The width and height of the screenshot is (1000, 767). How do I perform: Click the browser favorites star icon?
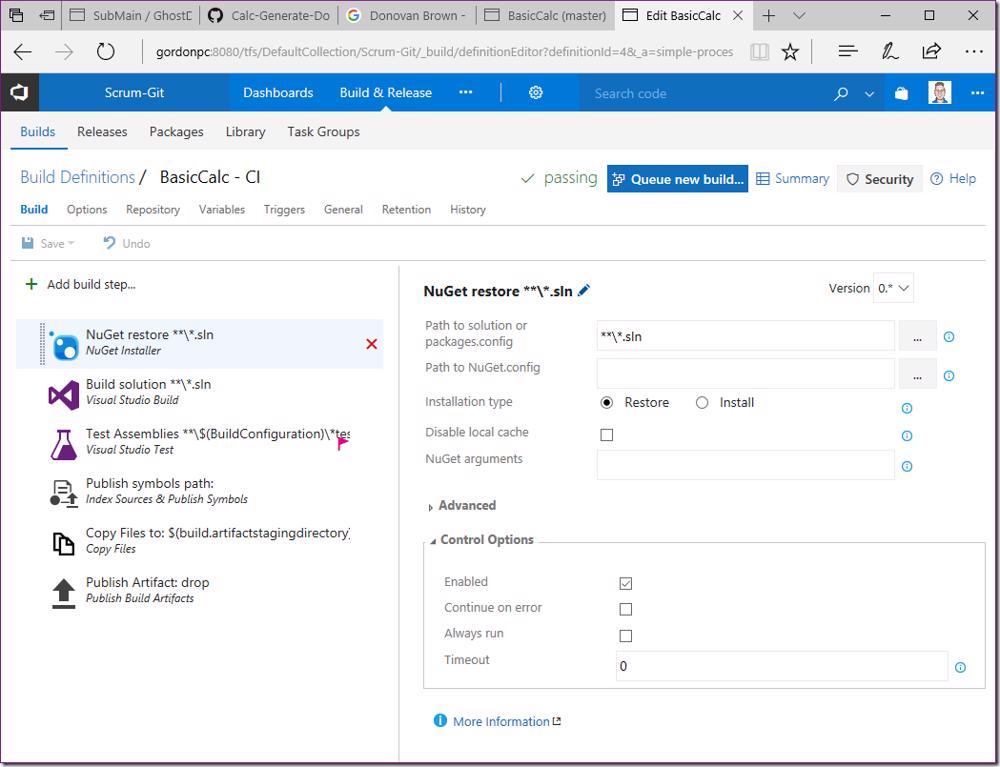(x=790, y=52)
